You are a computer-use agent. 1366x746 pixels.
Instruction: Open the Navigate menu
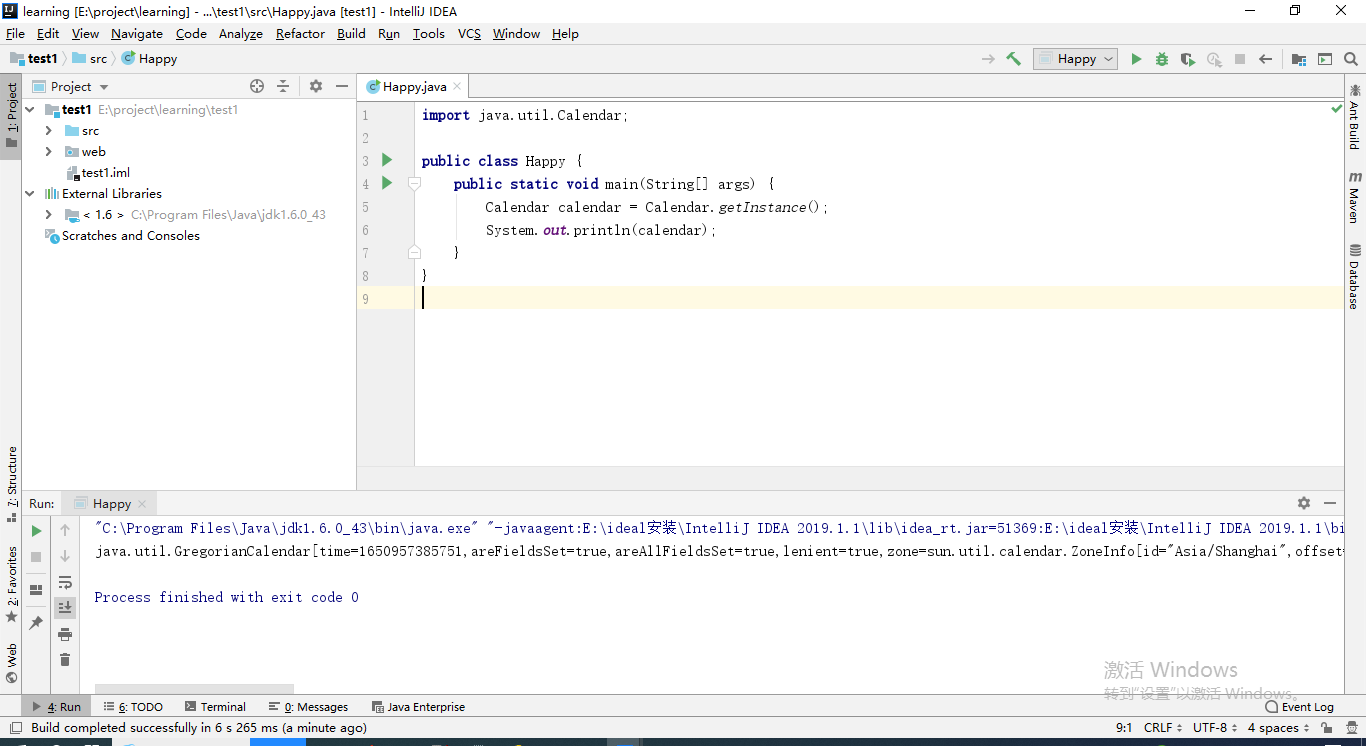pyautogui.click(x=136, y=33)
